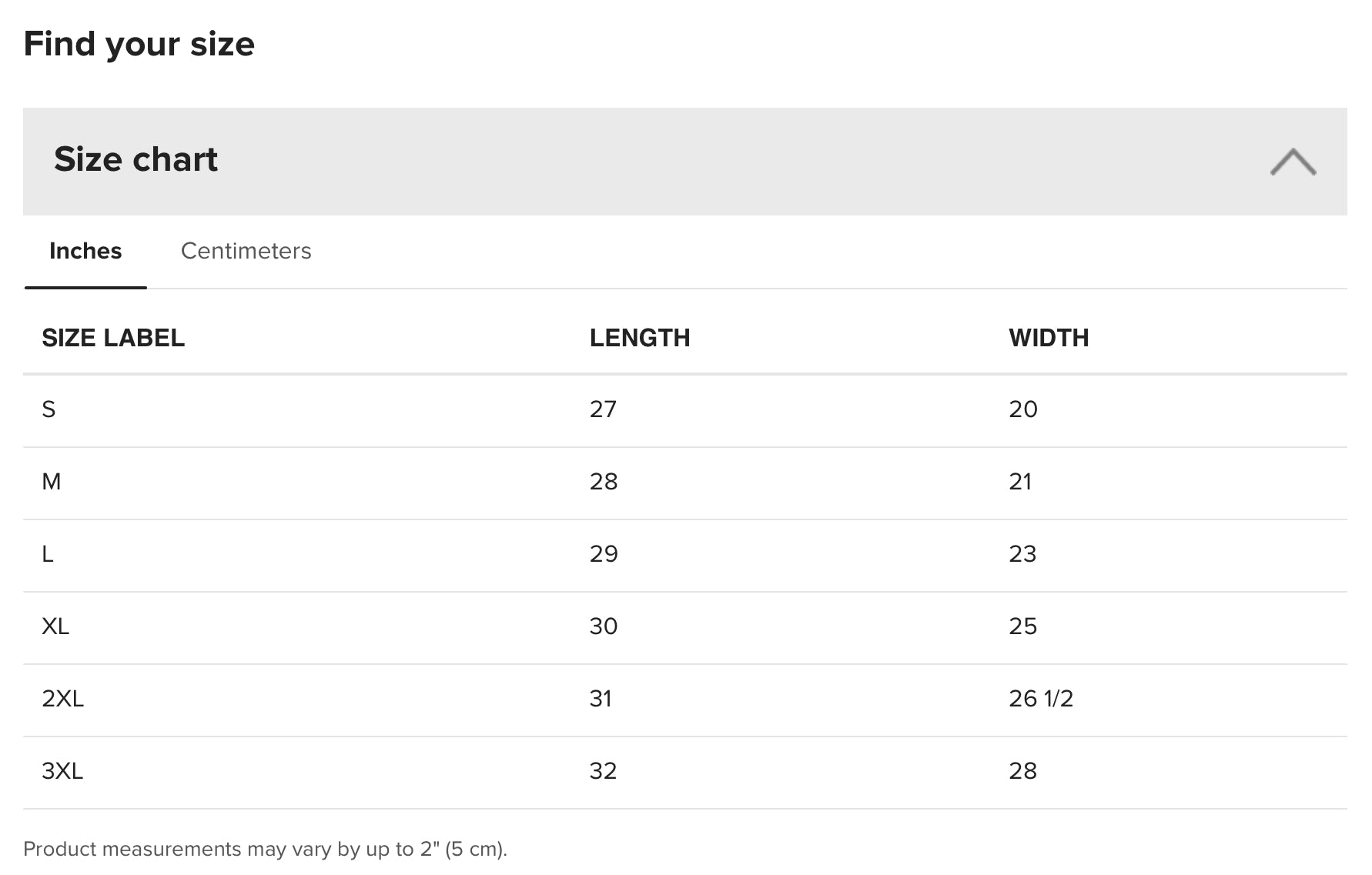Viewport: 1372px width, 875px height.
Task: Click the WIDTH column header
Action: click(x=1049, y=338)
